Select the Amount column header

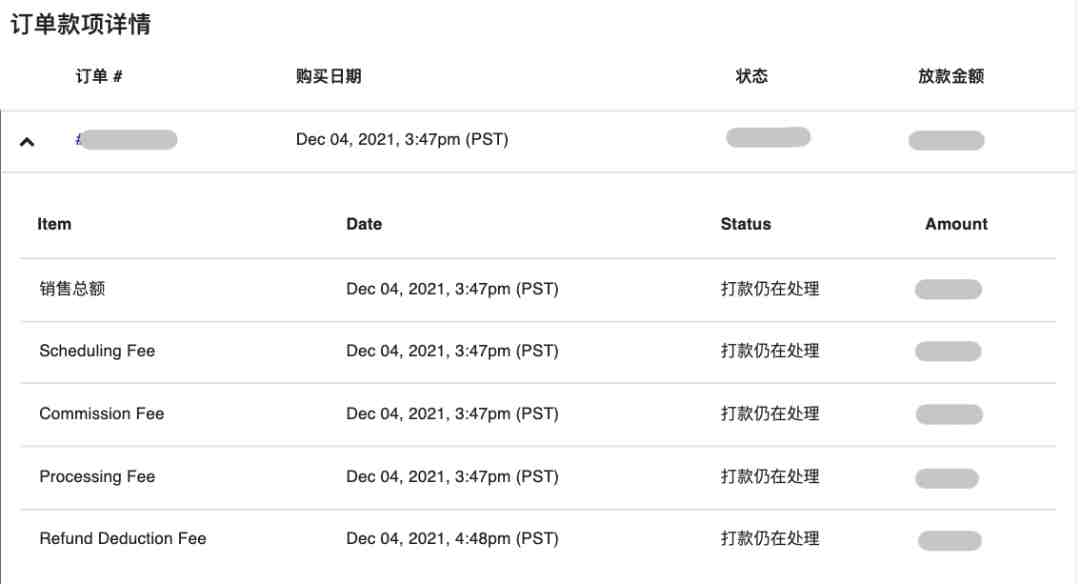tap(956, 225)
